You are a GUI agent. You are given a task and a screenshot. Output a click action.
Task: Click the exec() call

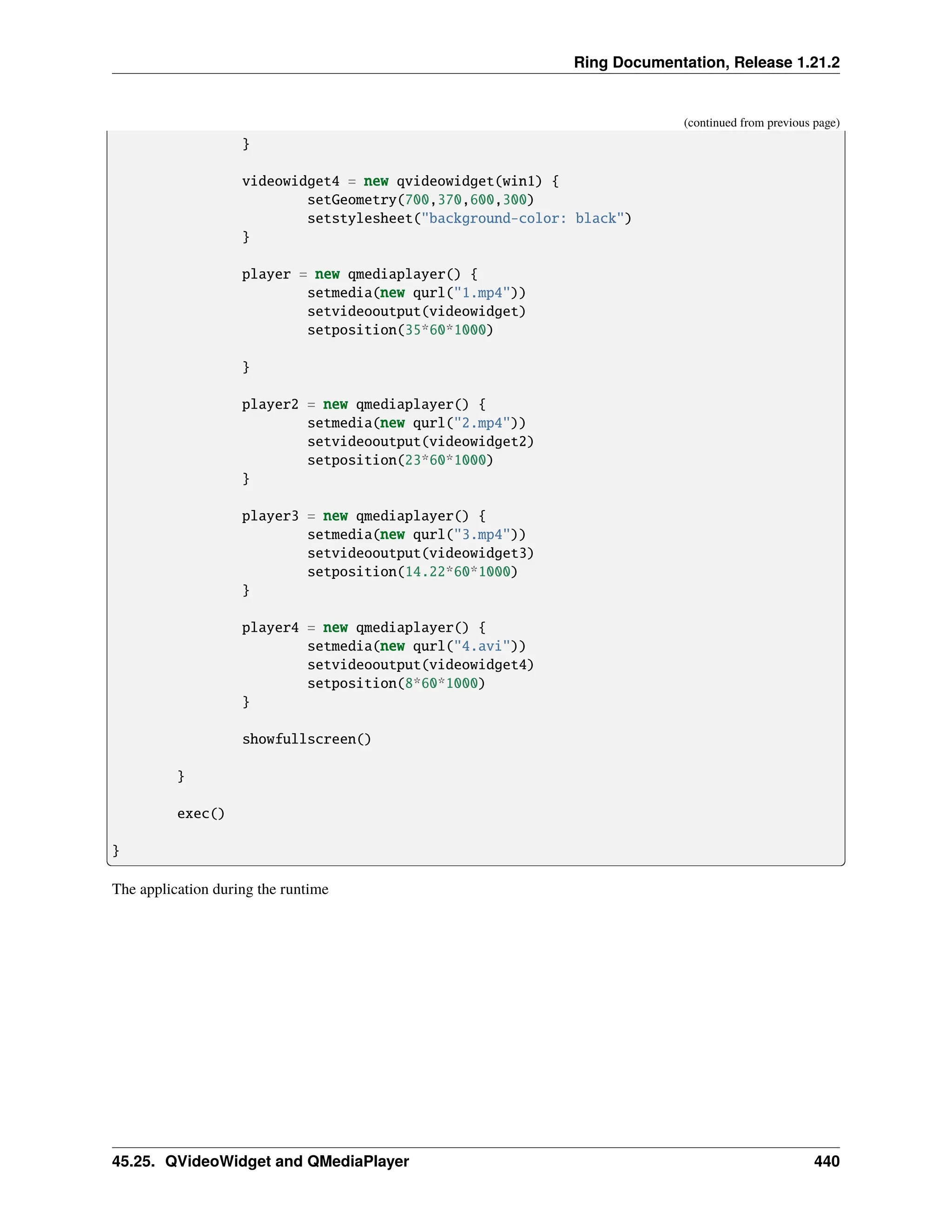(x=201, y=814)
